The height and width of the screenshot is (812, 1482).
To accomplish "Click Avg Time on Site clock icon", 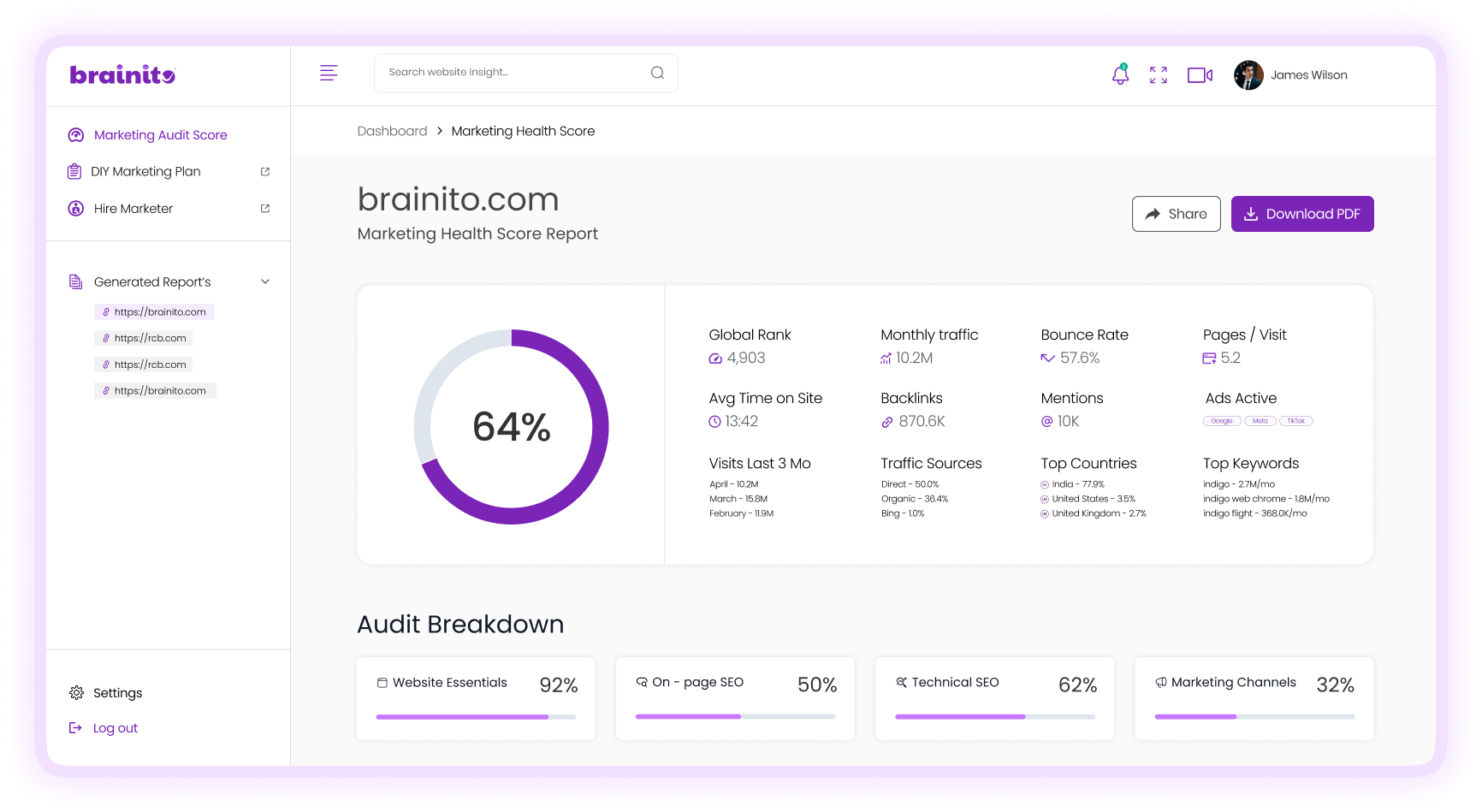I will click(715, 422).
